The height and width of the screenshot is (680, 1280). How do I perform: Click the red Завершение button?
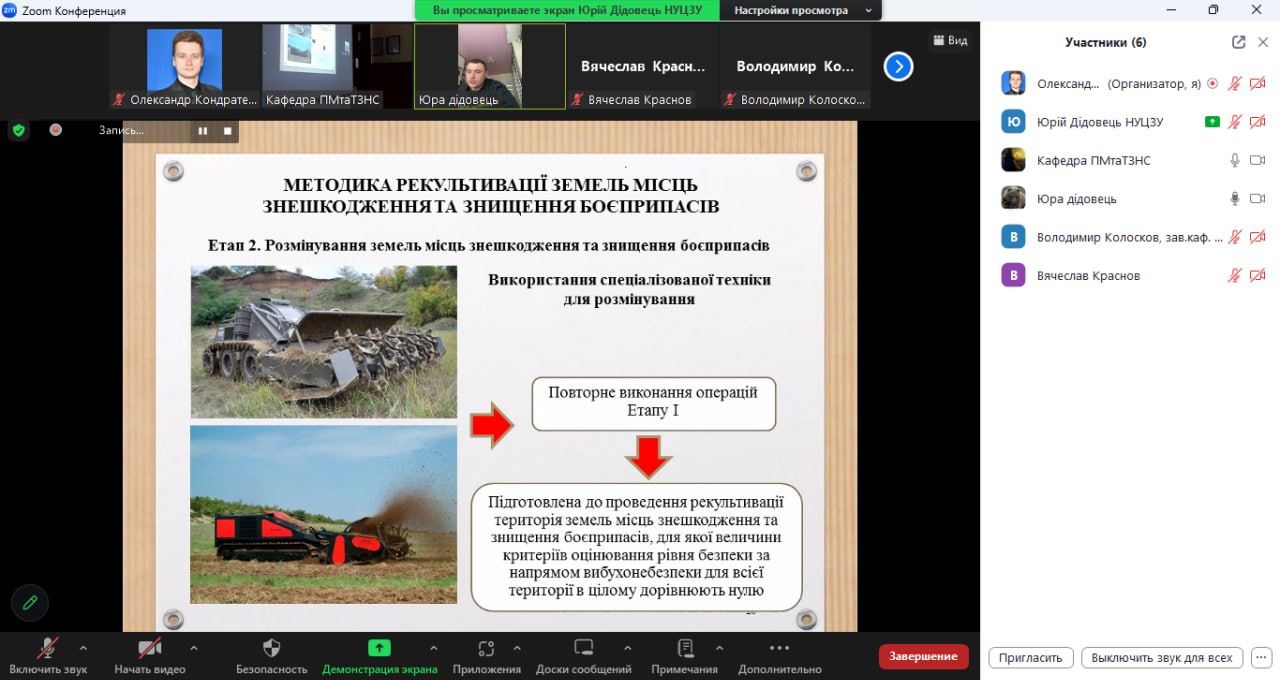(923, 656)
